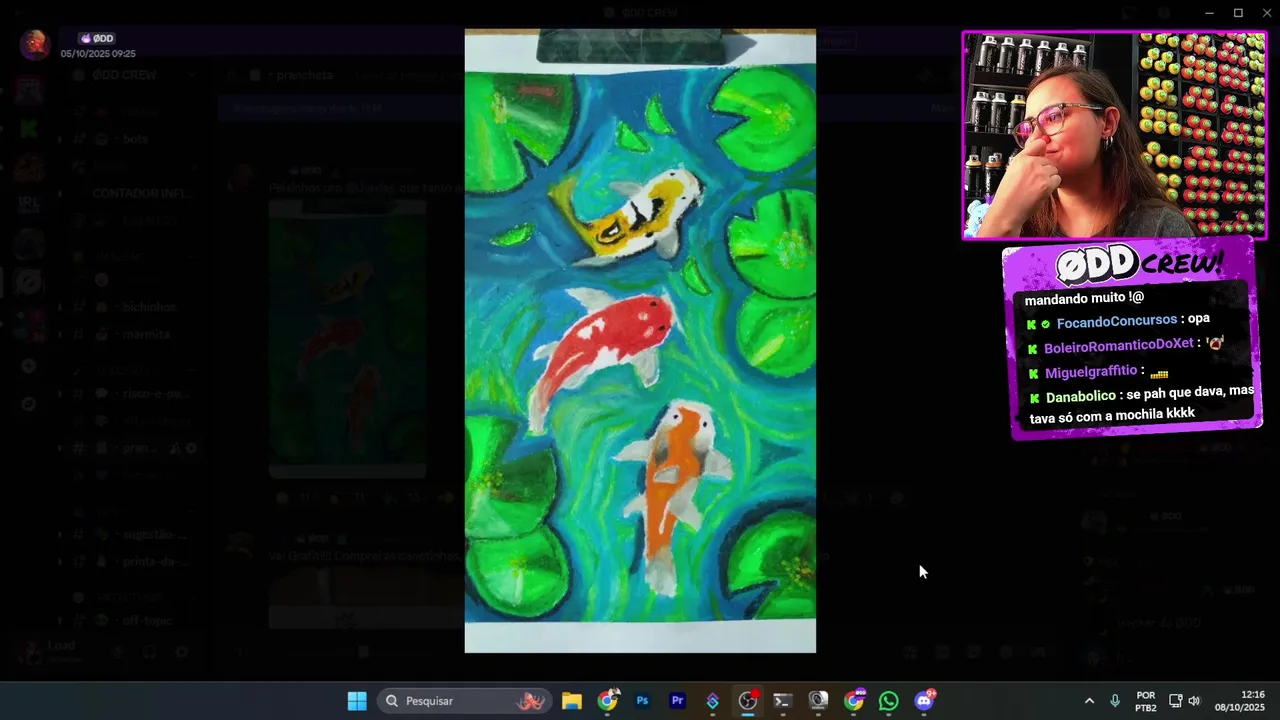This screenshot has height=720, width=1280.
Task: Open the IRL server icon in Discord
Action: (29, 203)
